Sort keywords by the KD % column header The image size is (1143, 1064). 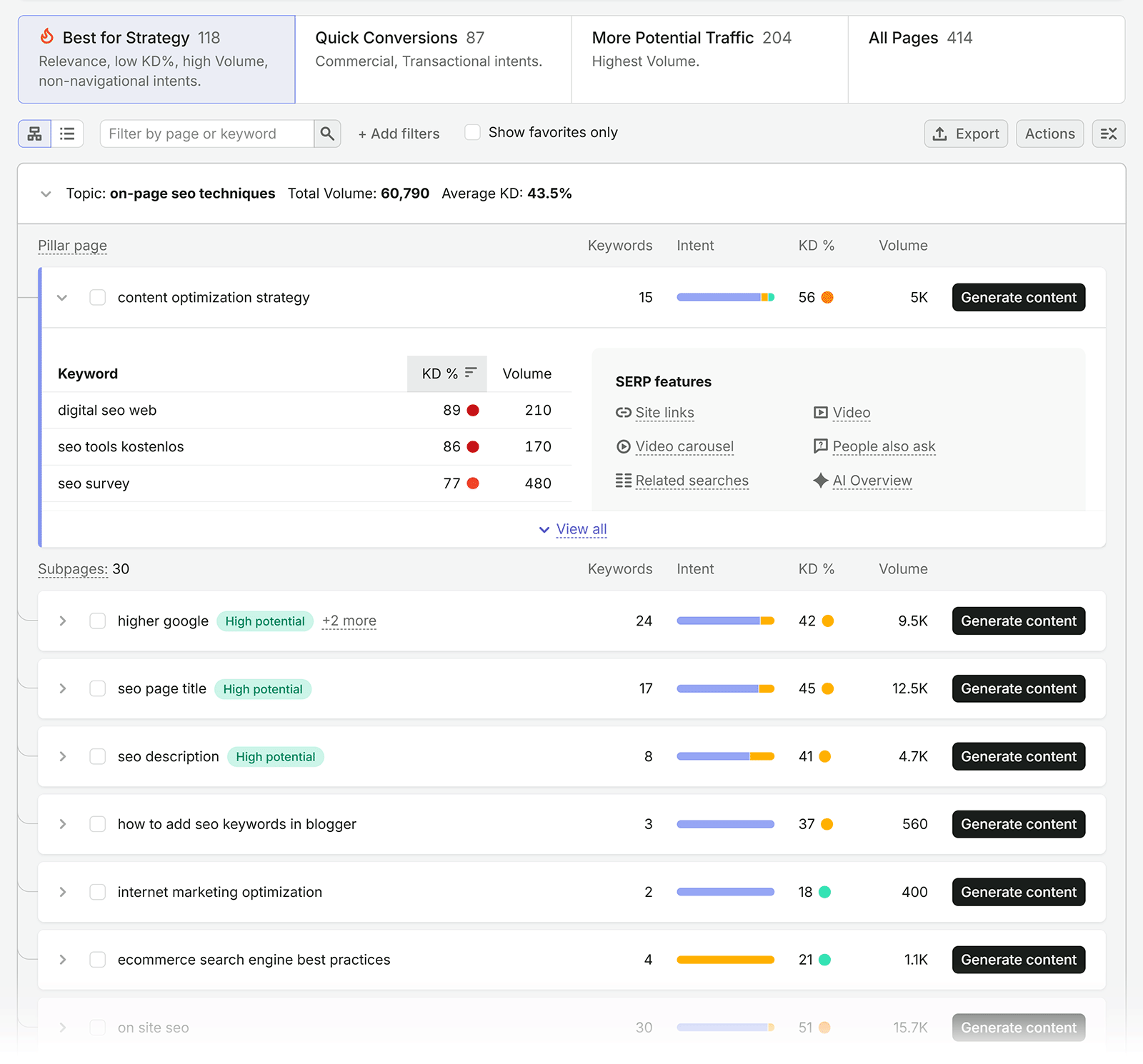tap(447, 373)
